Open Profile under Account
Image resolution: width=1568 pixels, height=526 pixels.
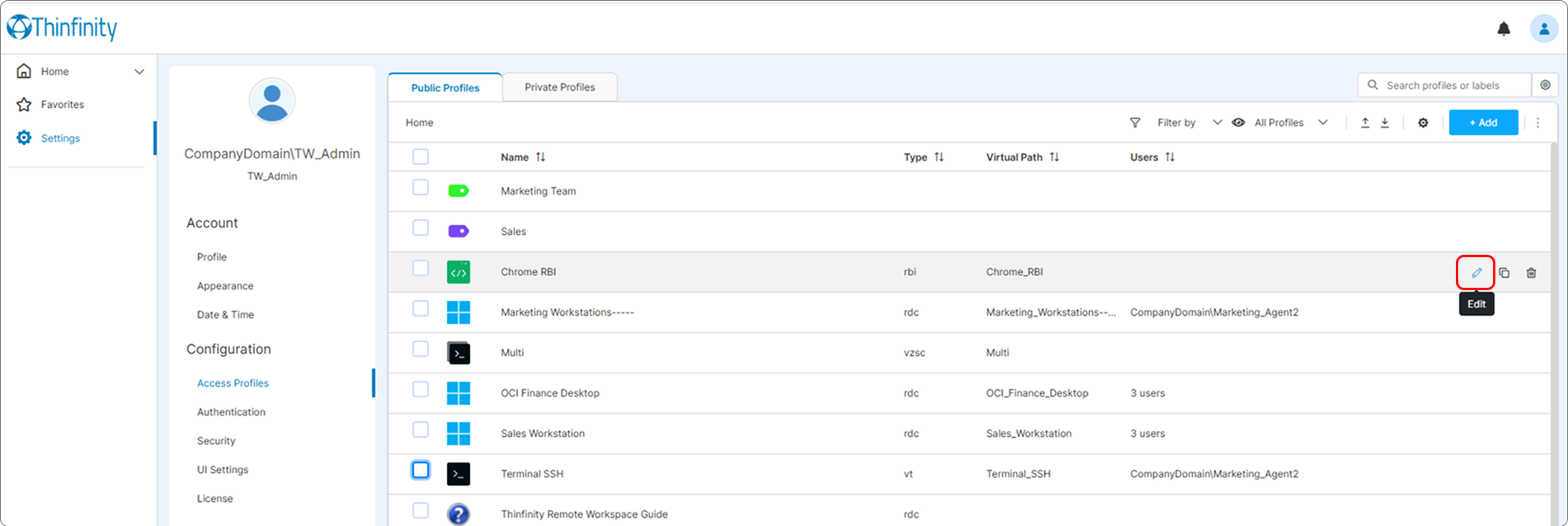click(x=212, y=257)
